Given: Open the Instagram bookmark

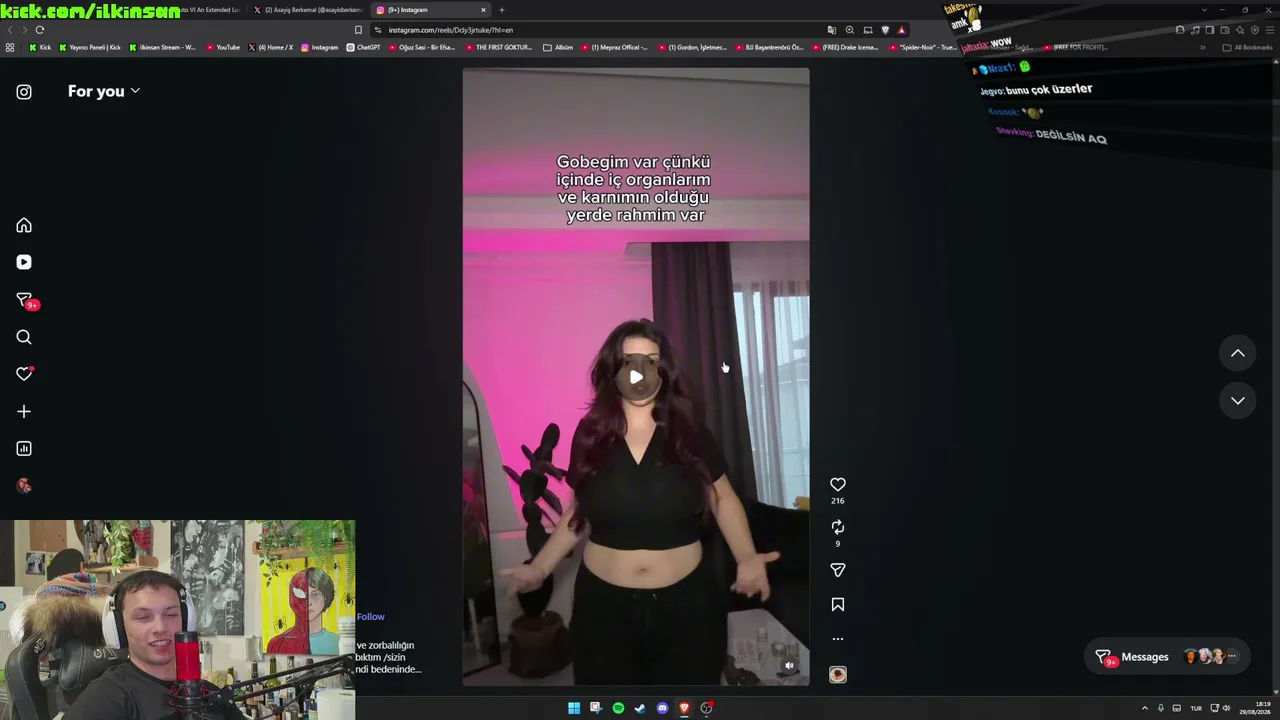Looking at the screenshot, I should [x=319, y=47].
